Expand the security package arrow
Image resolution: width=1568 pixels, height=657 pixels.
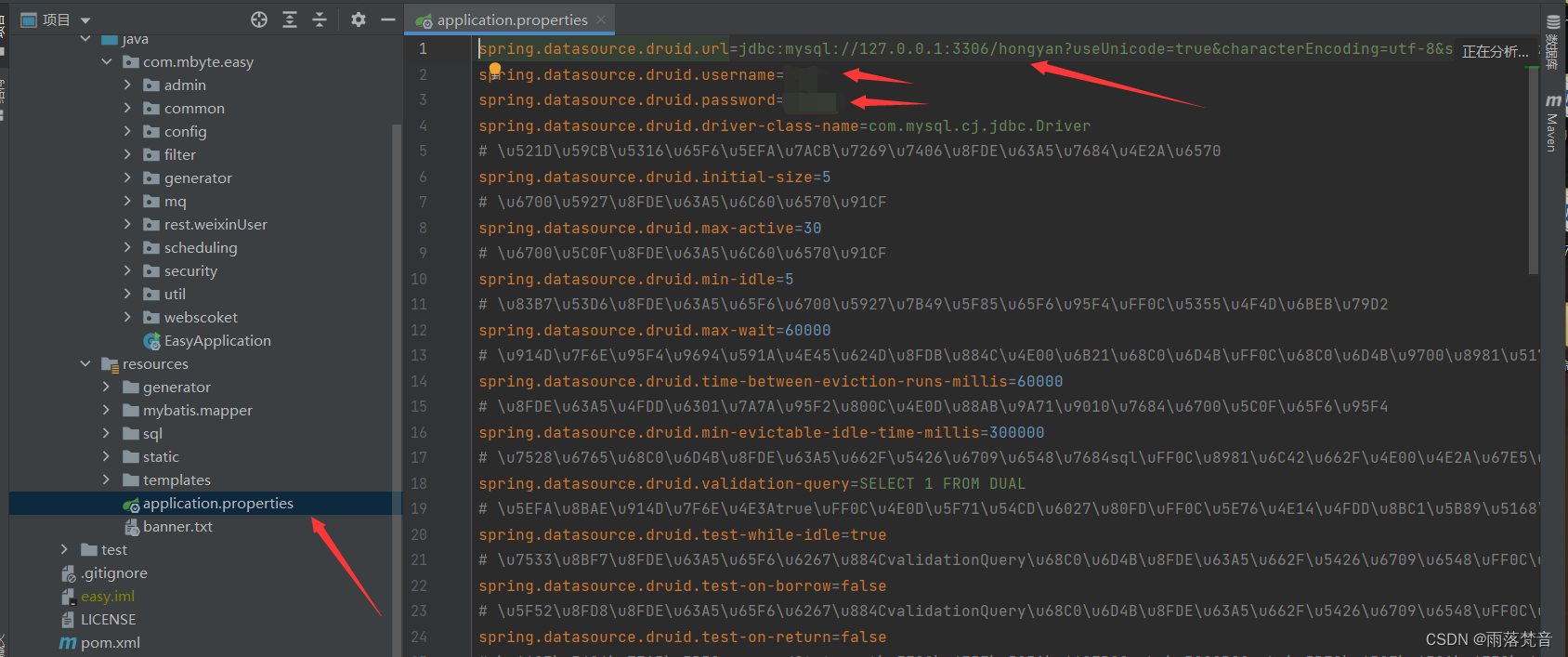point(127,270)
